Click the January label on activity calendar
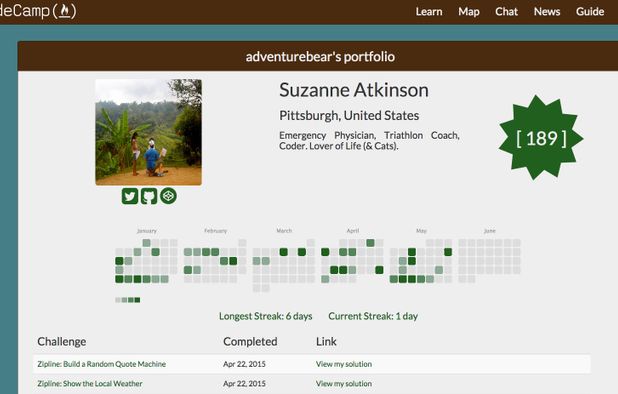618x394 pixels. [147, 231]
